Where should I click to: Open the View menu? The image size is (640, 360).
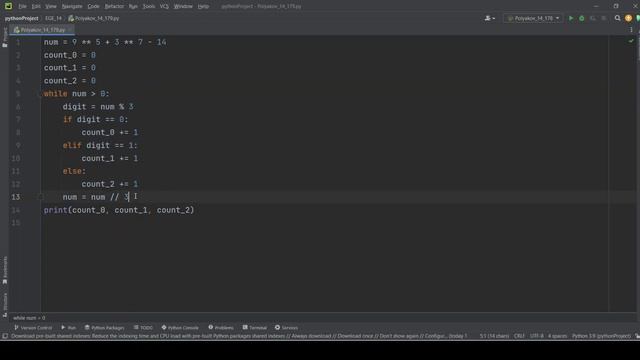(x=51, y=6)
